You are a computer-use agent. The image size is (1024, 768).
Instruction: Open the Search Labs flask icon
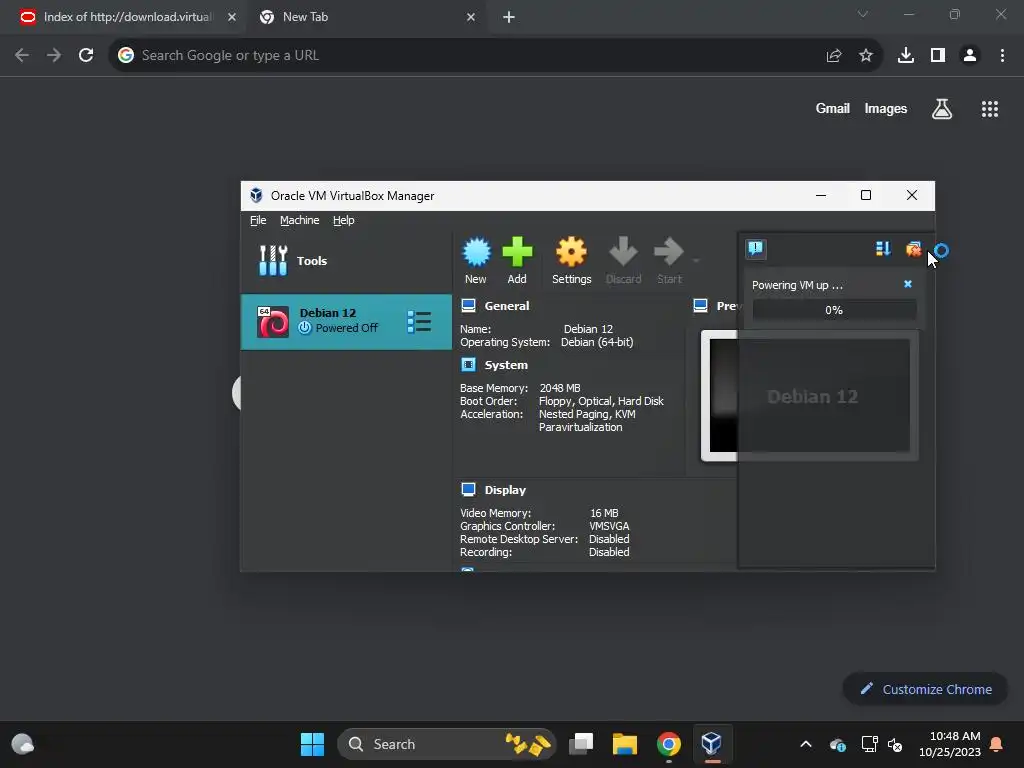pyautogui.click(x=942, y=109)
